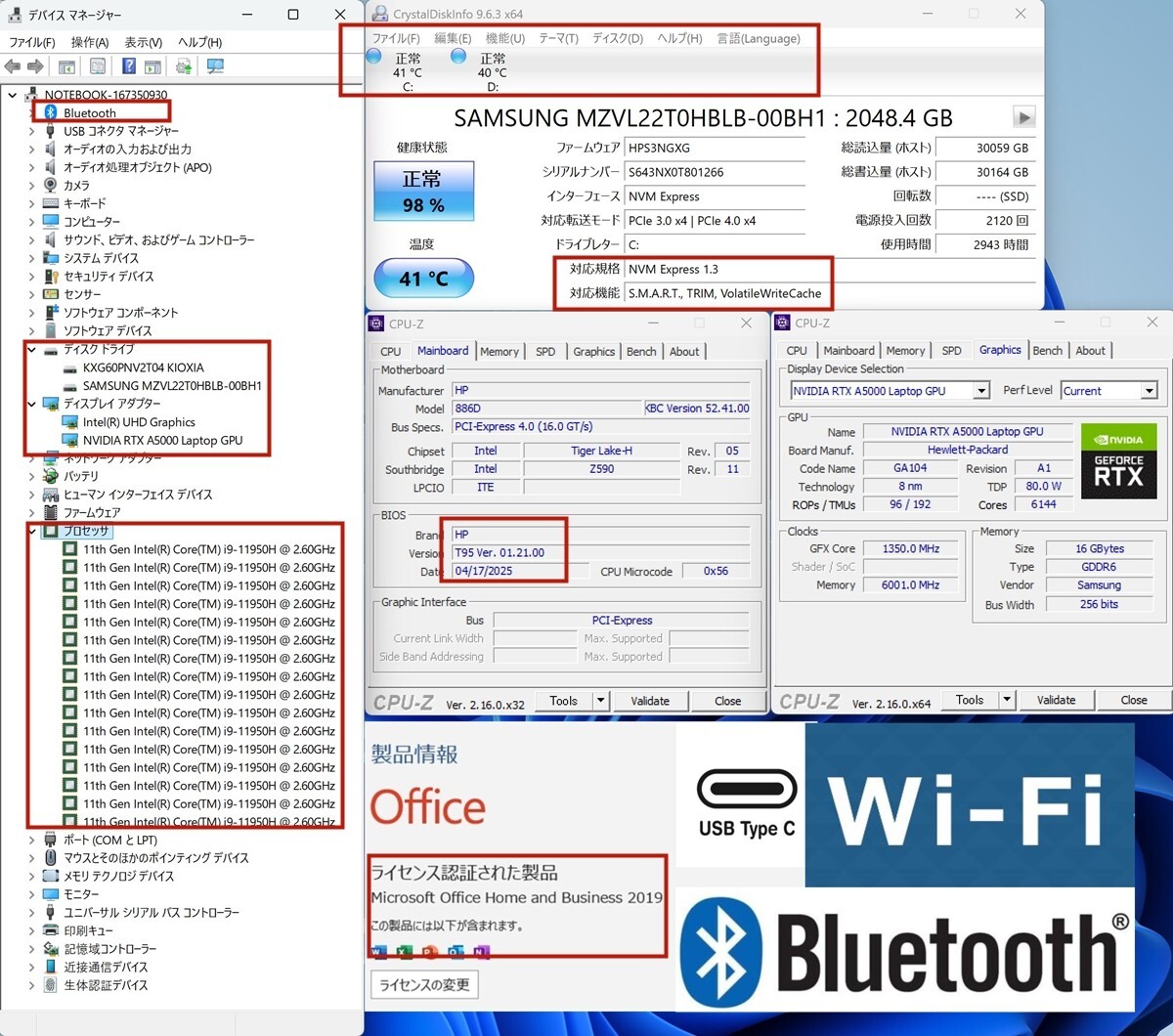The image size is (1173, 1036).
Task: Select NVIDIA RTX A5000 Laptop GPU in device tree
Action: tap(162, 440)
